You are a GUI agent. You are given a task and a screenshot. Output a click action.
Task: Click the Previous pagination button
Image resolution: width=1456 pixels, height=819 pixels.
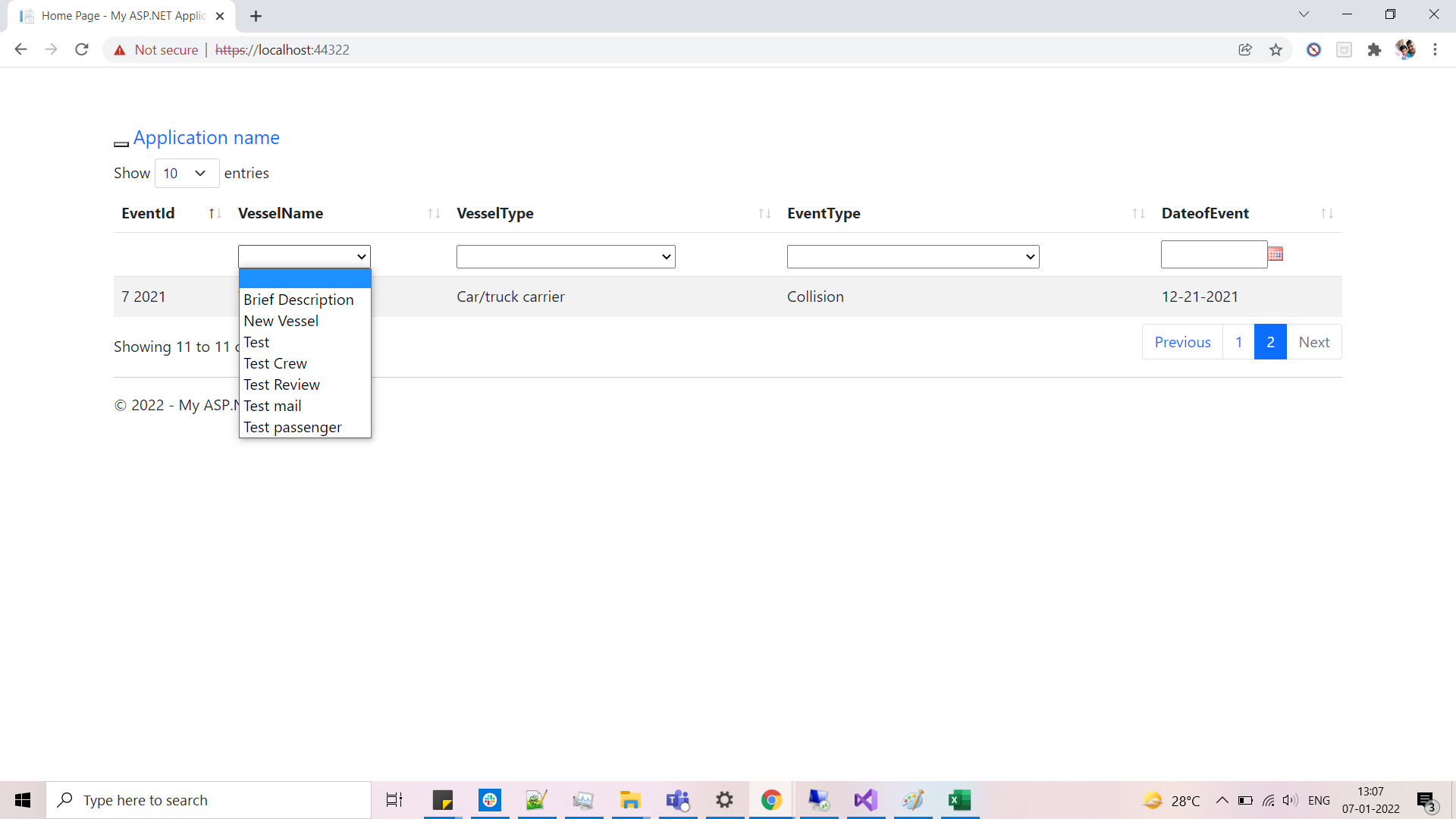[1182, 341]
